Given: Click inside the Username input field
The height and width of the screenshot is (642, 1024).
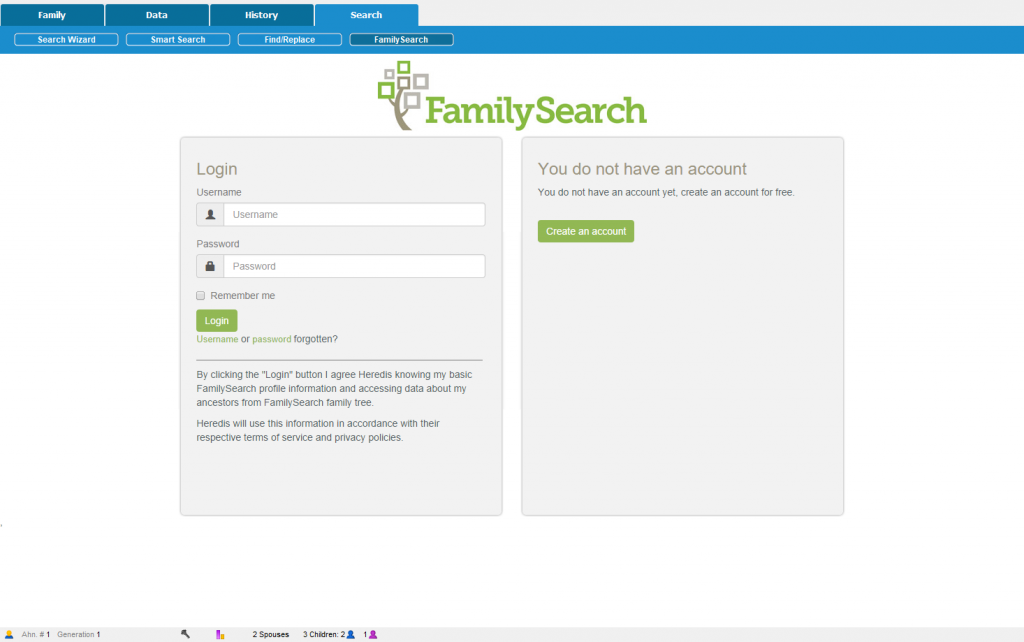Looking at the screenshot, I should (355, 214).
